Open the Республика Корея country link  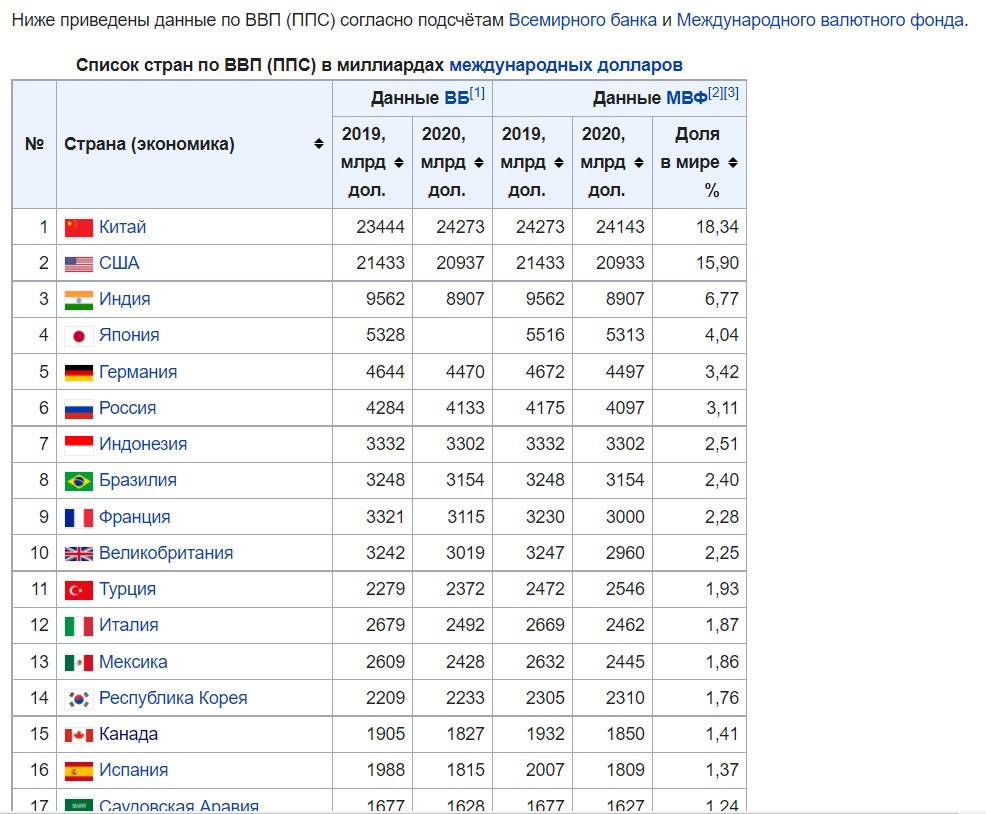[x=173, y=698]
